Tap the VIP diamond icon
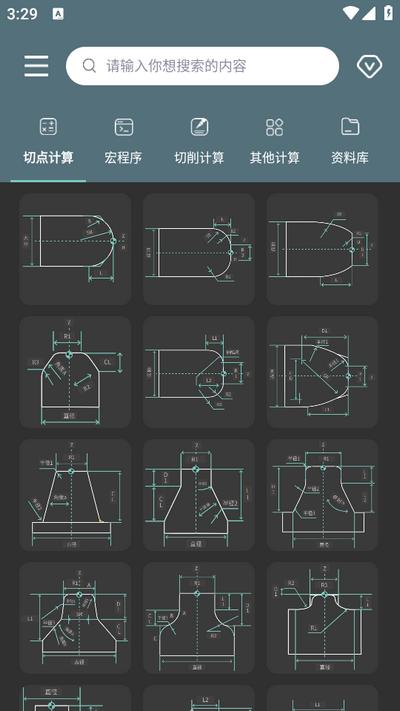 click(x=369, y=66)
